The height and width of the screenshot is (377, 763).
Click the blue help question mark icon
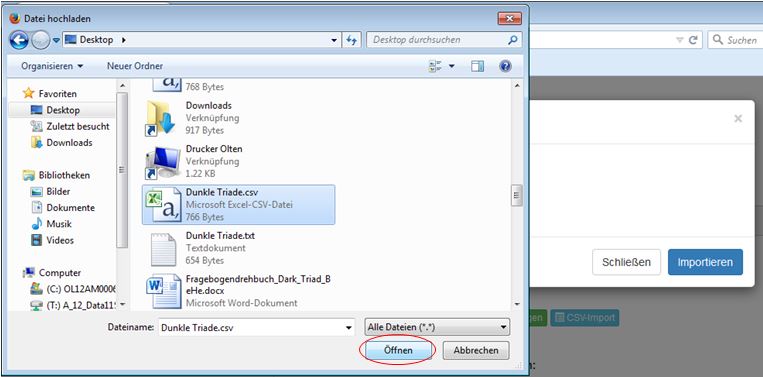pos(505,66)
